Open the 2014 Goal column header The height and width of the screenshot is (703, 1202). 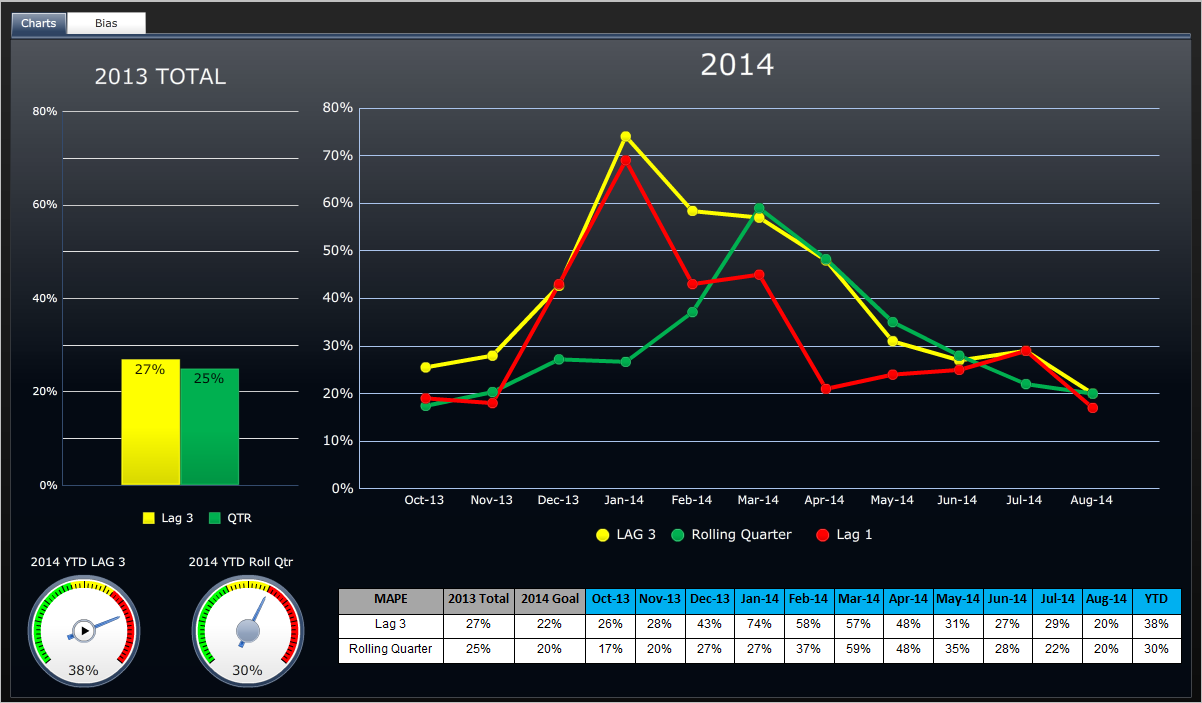[549, 601]
